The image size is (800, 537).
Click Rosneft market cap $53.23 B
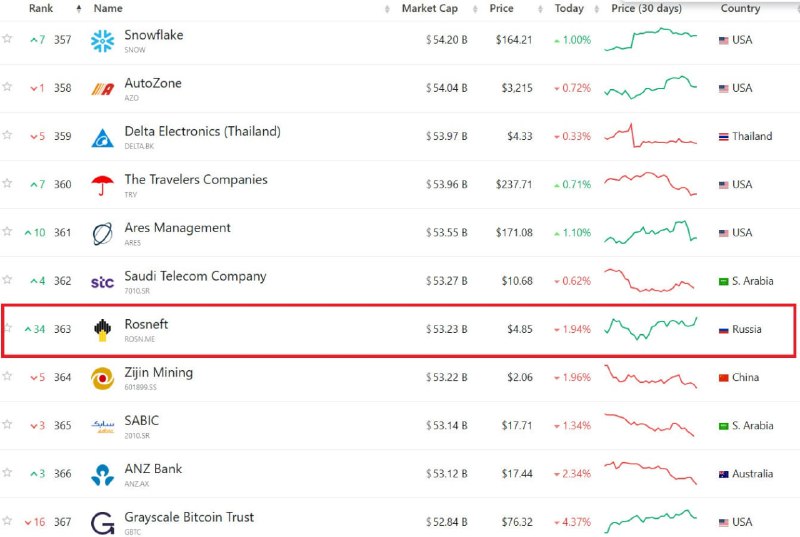click(446, 329)
